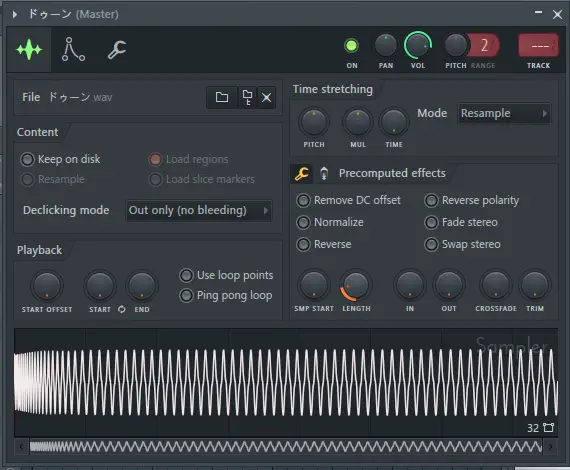This screenshot has width=570, height=470.
Task: Click the CROSSFADE knob
Action: click(496, 285)
